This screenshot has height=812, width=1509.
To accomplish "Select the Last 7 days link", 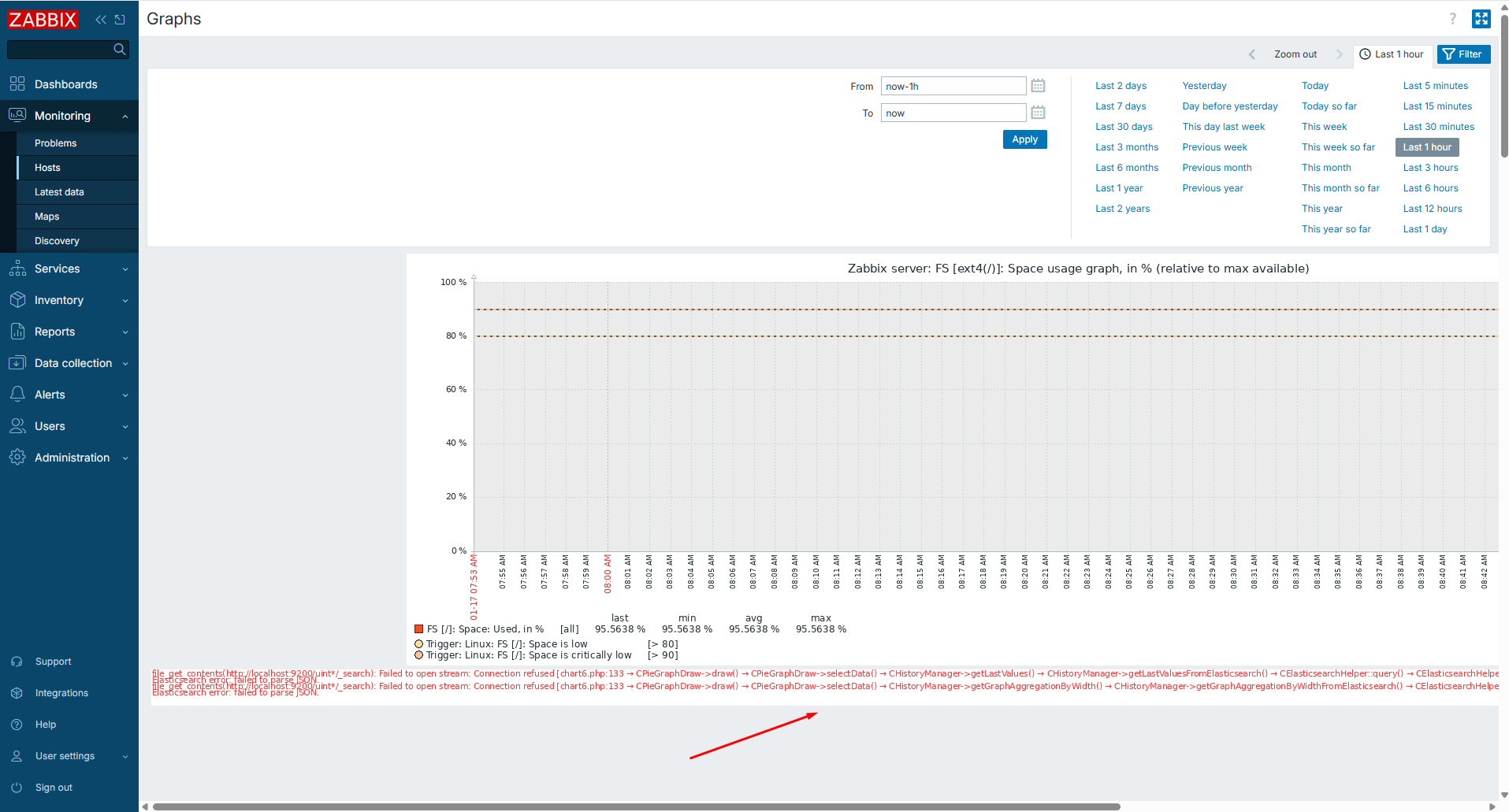I will click(1120, 106).
